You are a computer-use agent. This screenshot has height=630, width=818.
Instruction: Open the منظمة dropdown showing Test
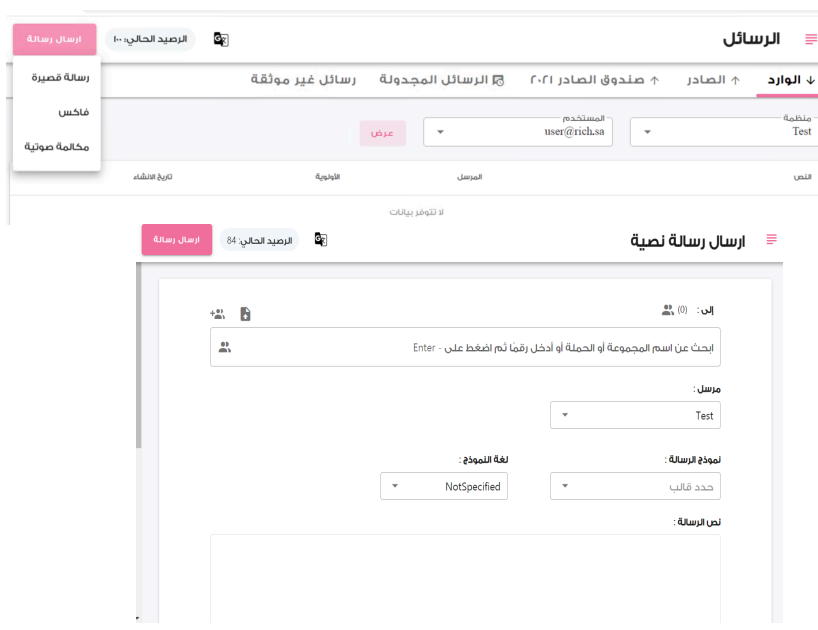(724, 132)
